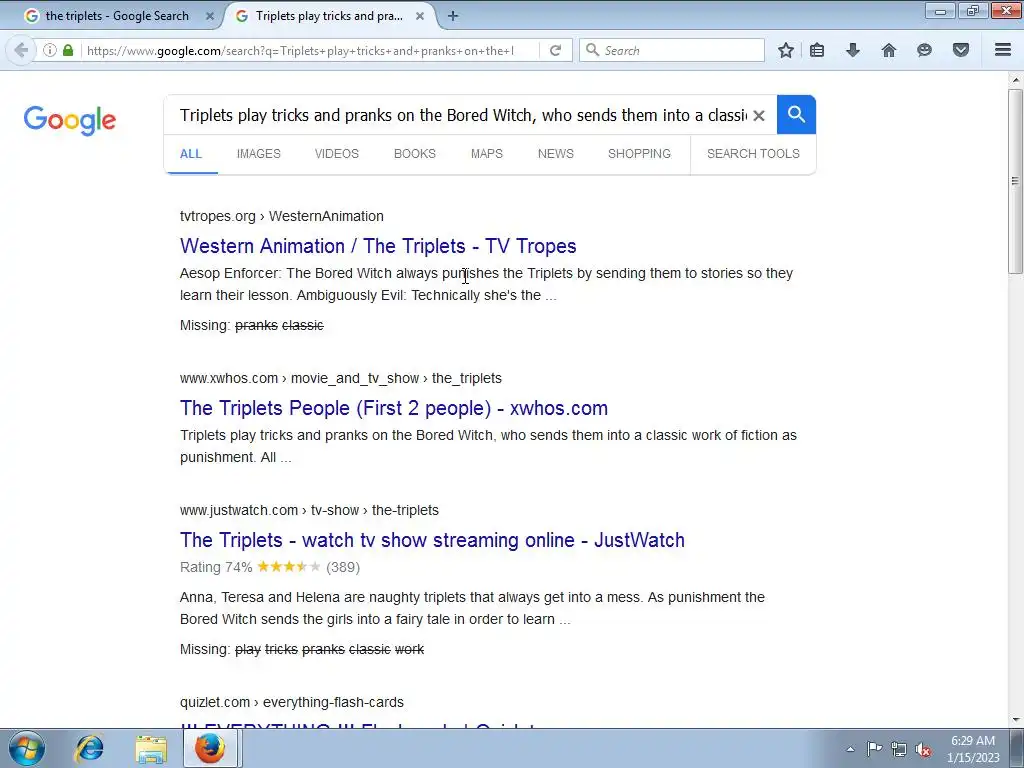The image size is (1024, 768).
Task: Open the JustWatch 'The Triplets' streaming result
Action: [432, 540]
